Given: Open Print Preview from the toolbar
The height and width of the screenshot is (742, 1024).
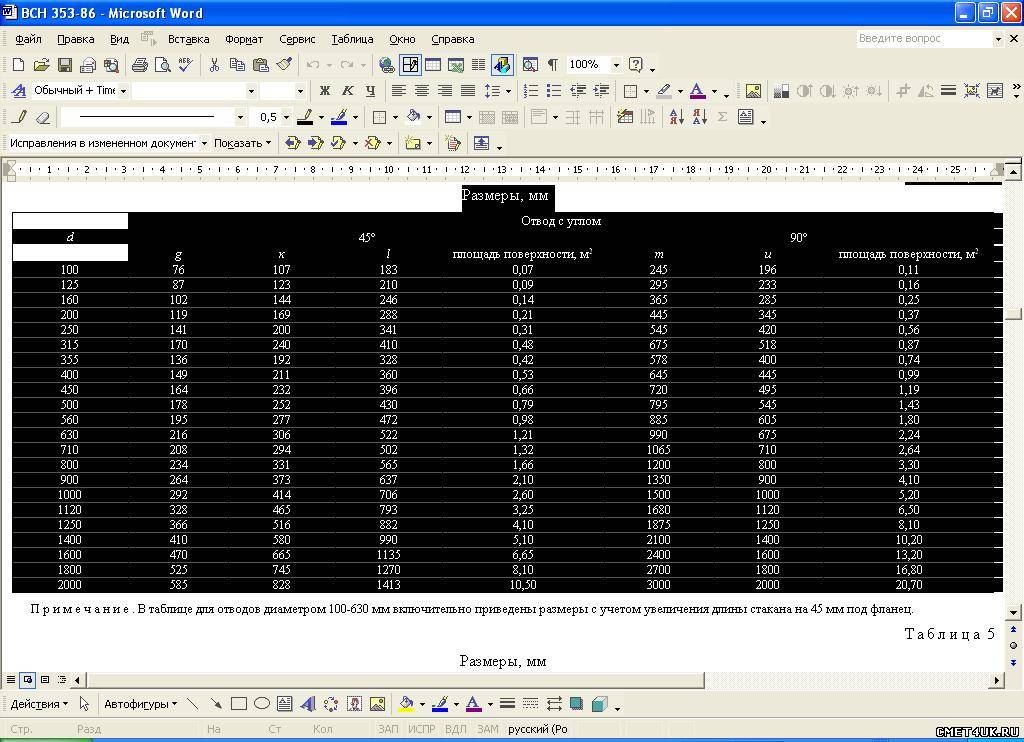Looking at the screenshot, I should pos(163,65).
